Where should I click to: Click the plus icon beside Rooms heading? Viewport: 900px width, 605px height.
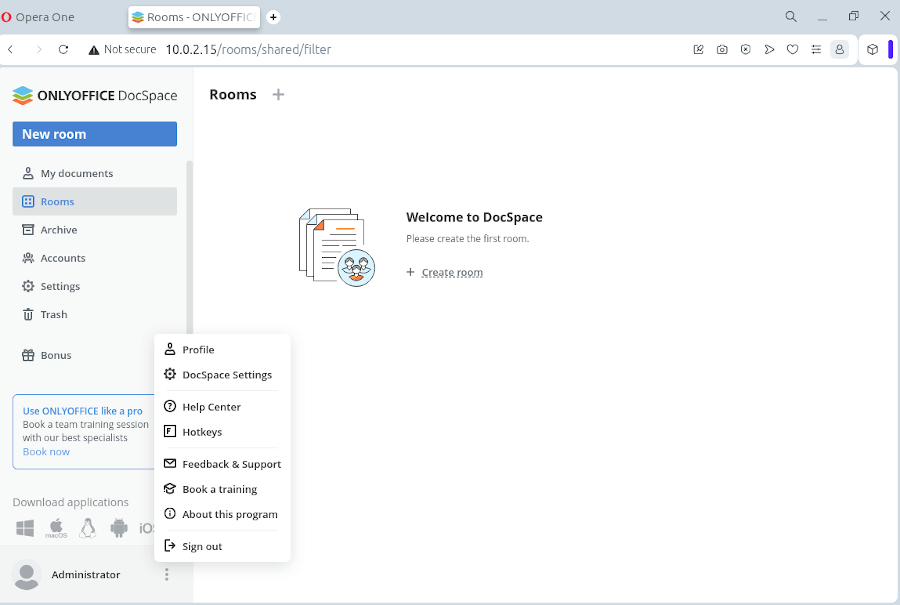pos(278,95)
